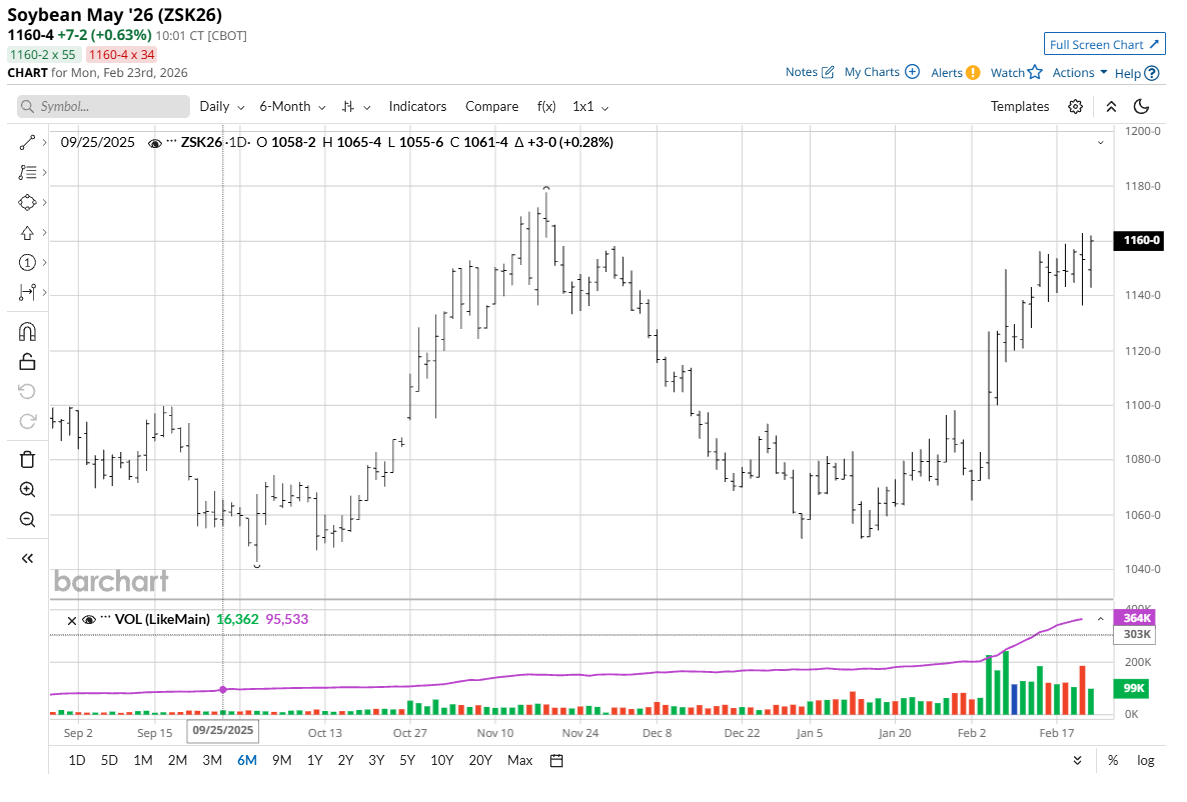Select the 9M time range

[x=282, y=760]
